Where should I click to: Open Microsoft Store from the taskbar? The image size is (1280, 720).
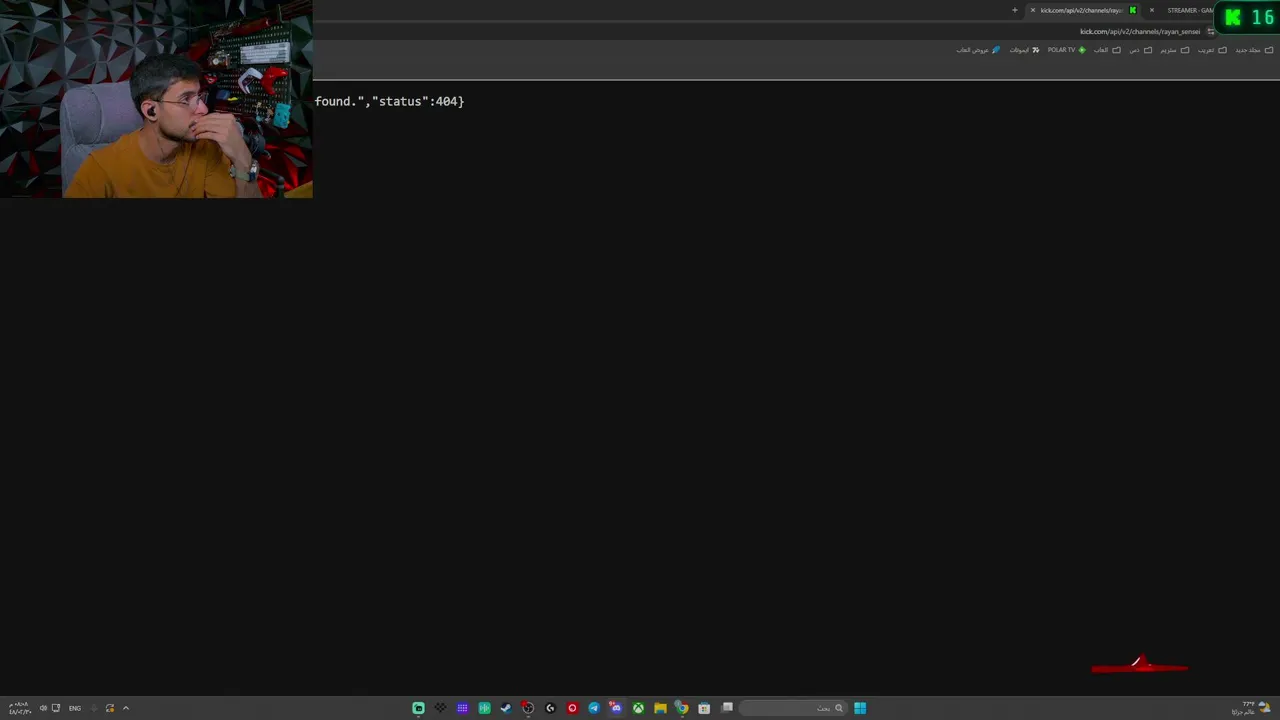click(x=704, y=708)
